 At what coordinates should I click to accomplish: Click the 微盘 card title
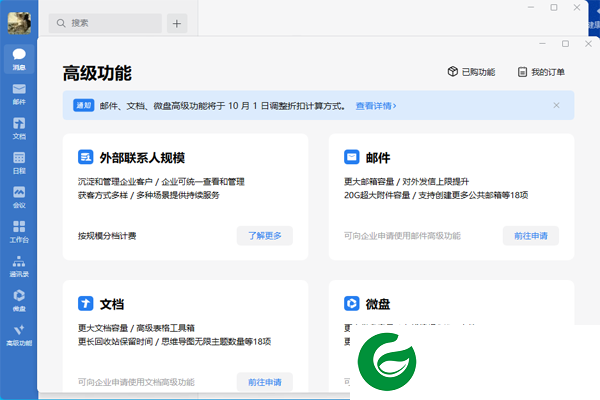click(x=378, y=304)
